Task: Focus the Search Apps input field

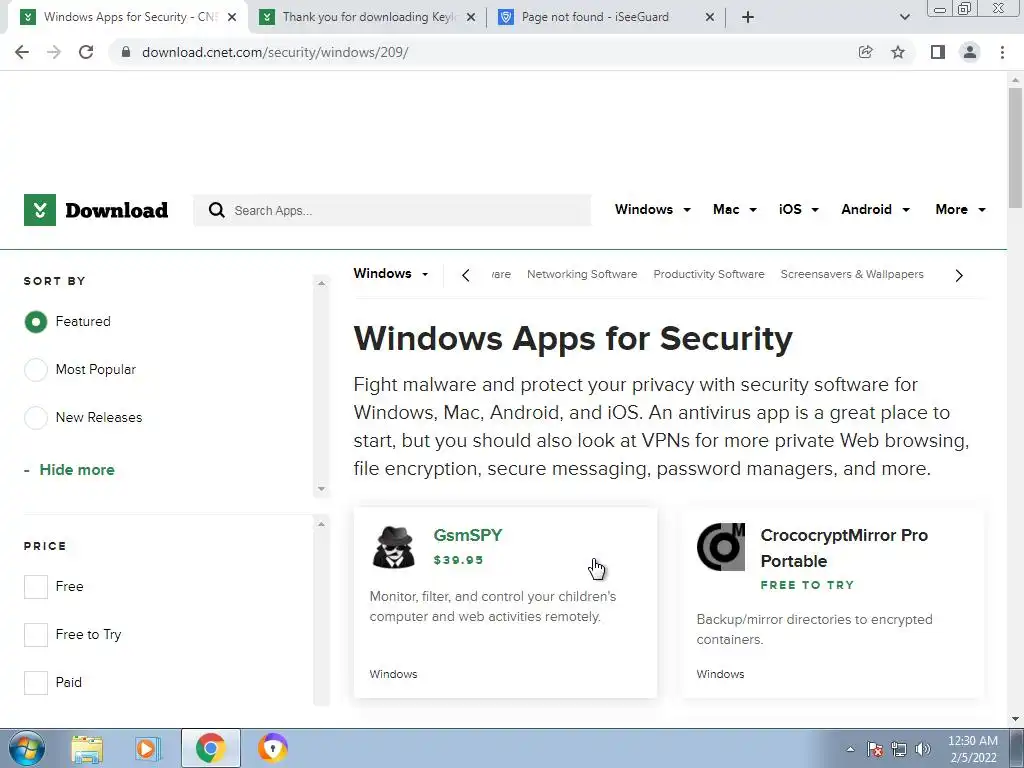Action: [x=392, y=210]
